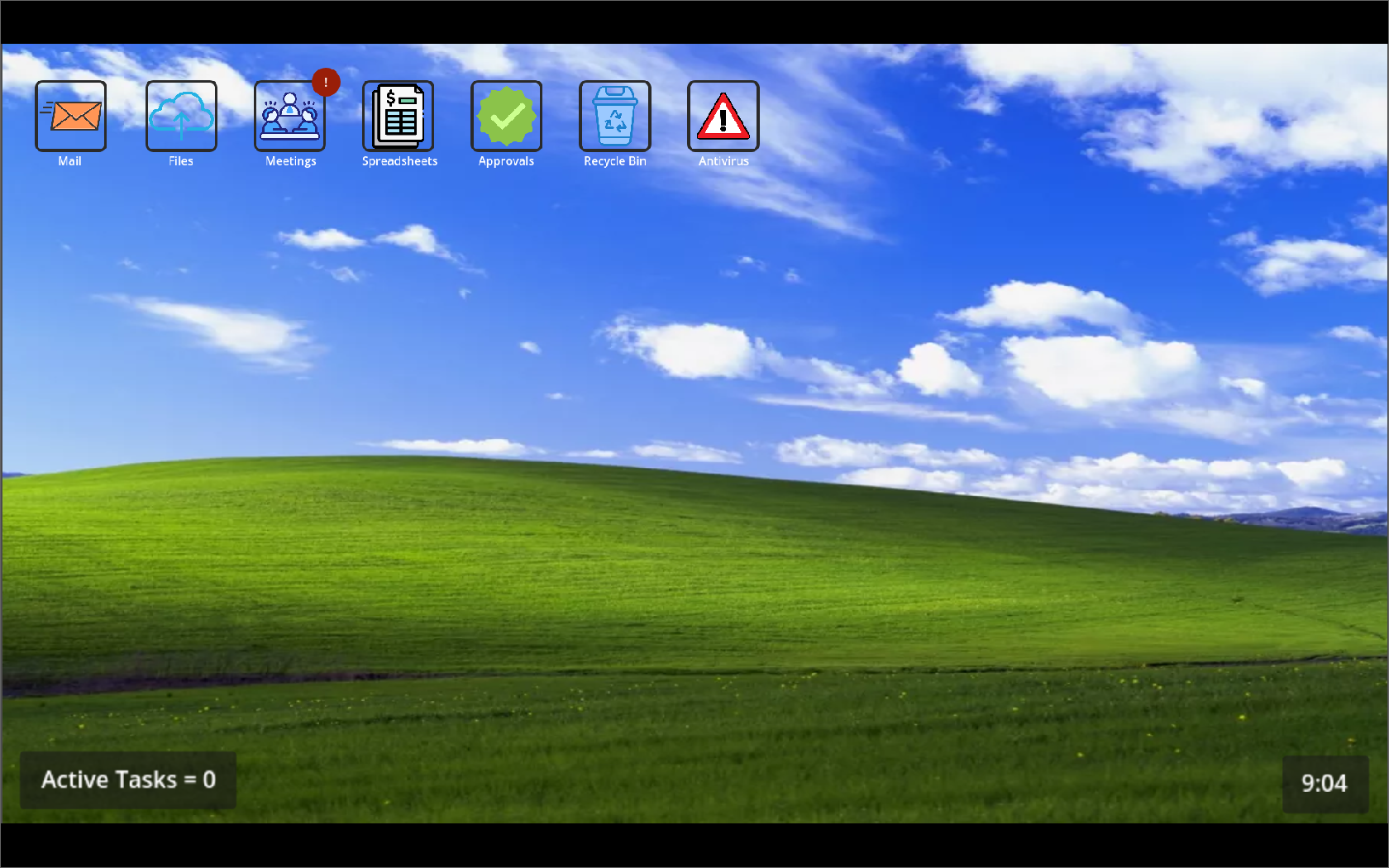This screenshot has height=868, width=1389.
Task: Select the Approvals label text
Action: [x=506, y=161]
